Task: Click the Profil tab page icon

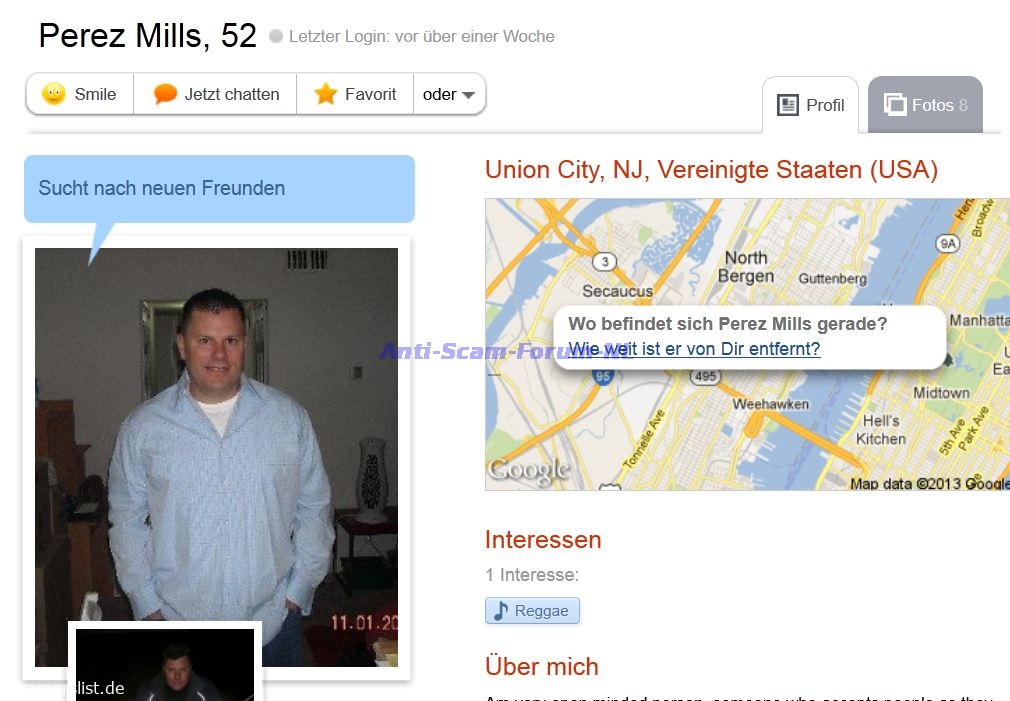Action: coord(787,105)
